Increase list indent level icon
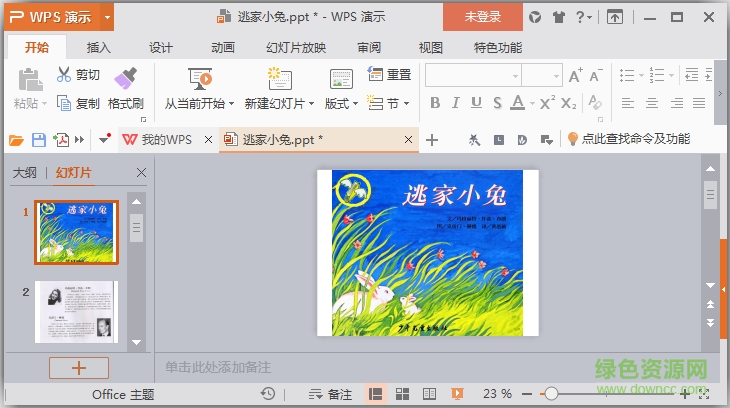This screenshot has height=408, width=730. 709,75
